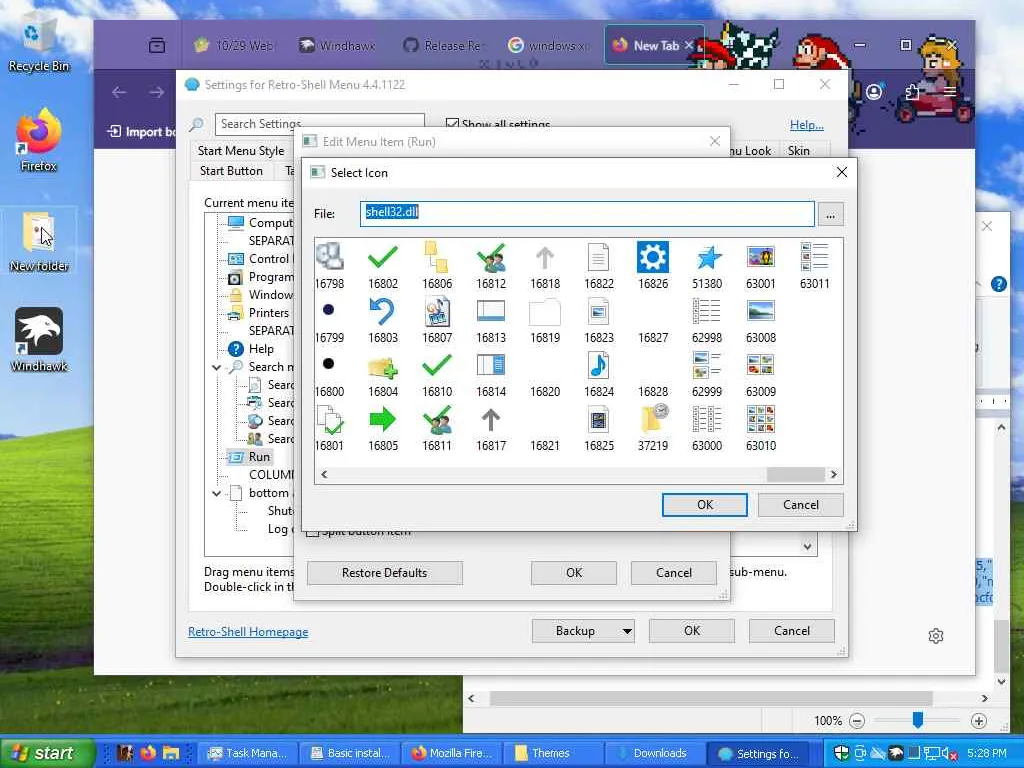Click Cancel in Edit Menu Item dialog
Image resolution: width=1024 pixels, height=768 pixels.
tap(673, 573)
